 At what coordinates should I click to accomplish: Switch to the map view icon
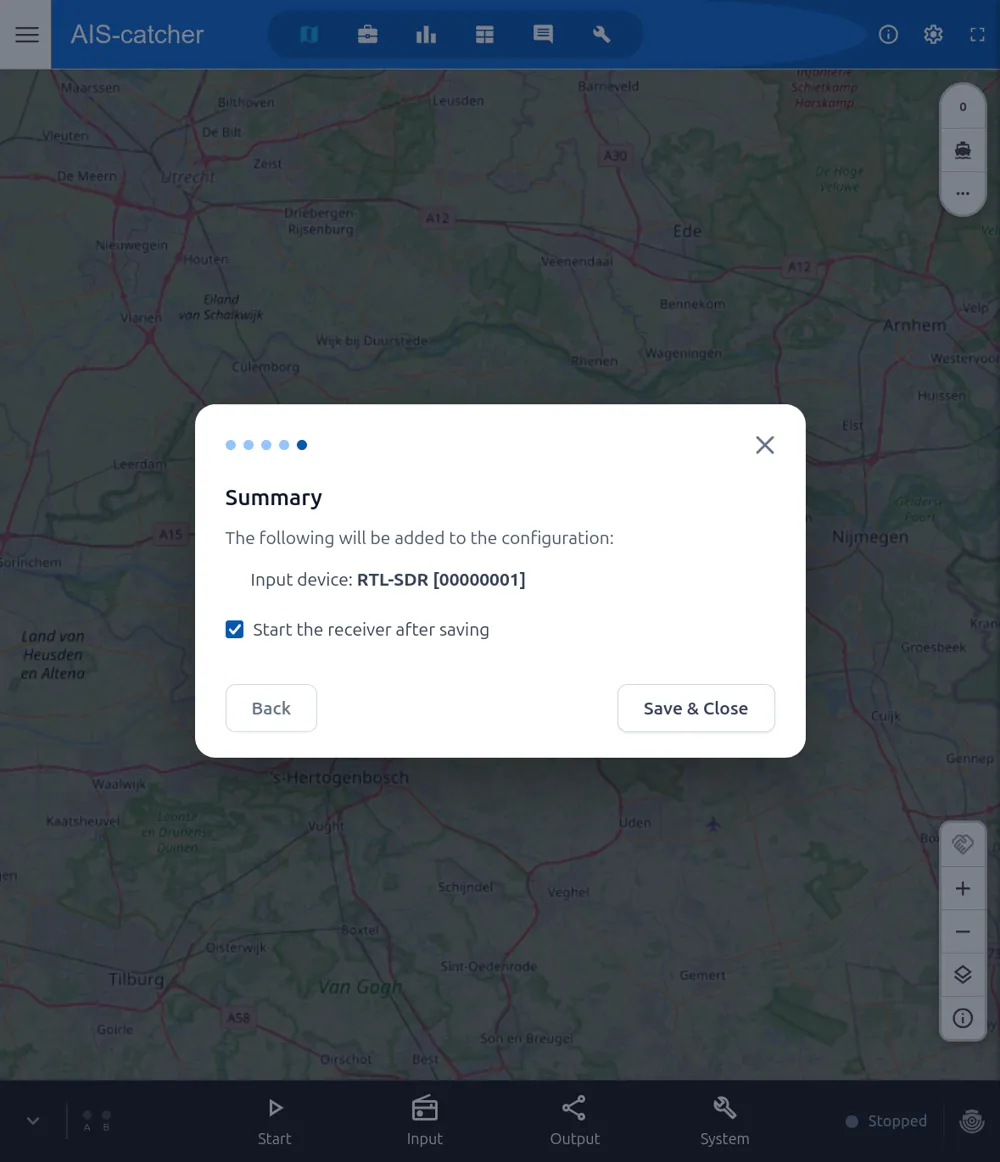(309, 35)
